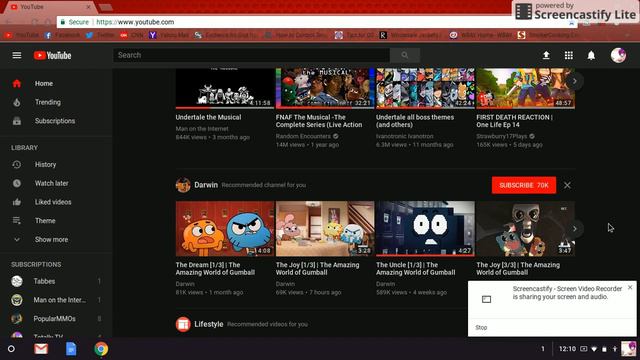Open the Lifestyle section icon
Screen dimensions: 640x360
click(183, 324)
